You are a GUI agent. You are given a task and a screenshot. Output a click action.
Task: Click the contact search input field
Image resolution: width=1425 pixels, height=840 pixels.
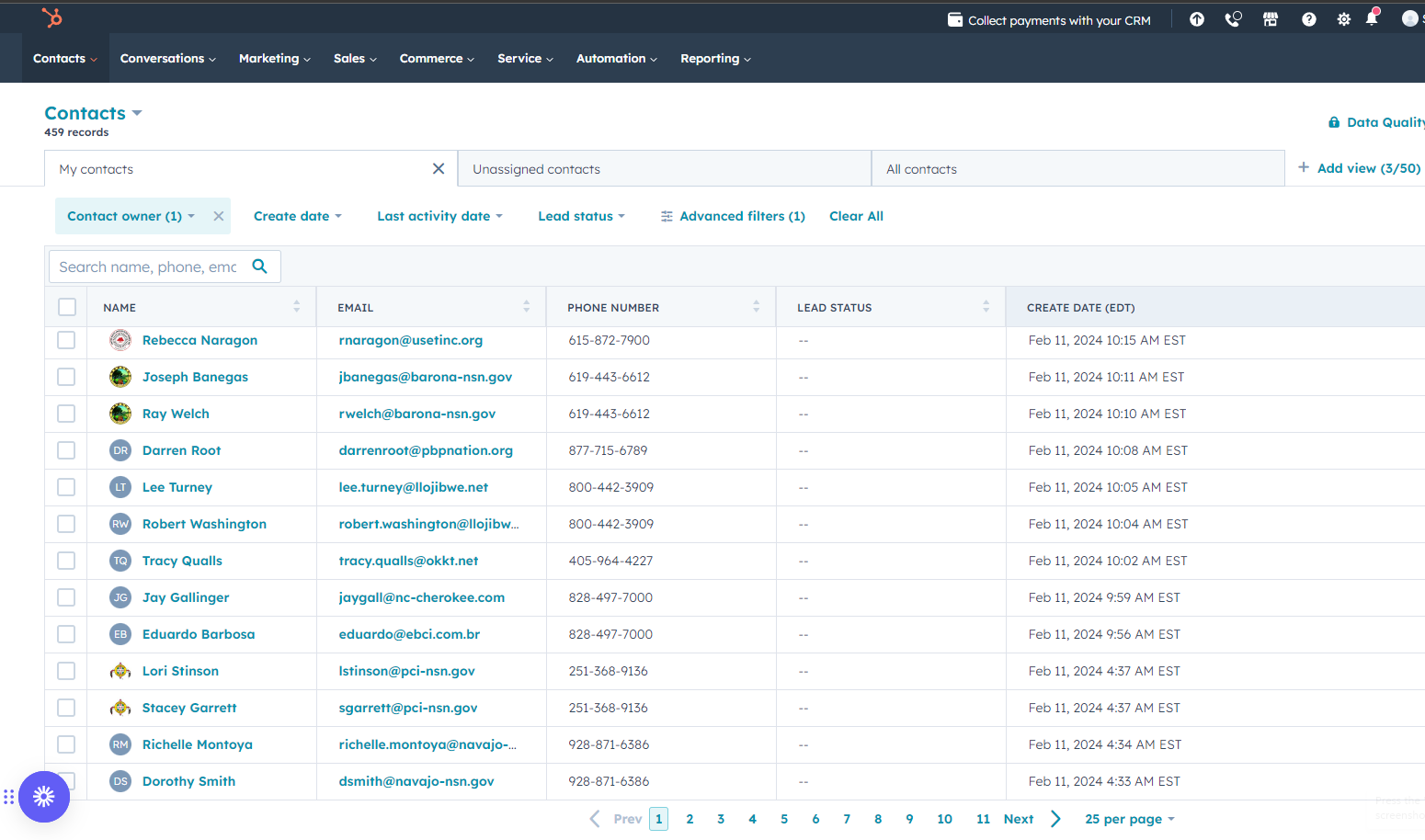point(149,267)
